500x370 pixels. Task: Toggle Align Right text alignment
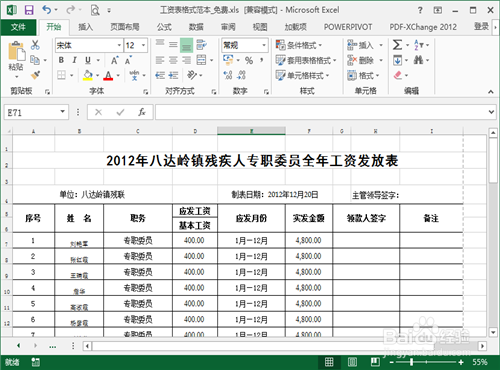187,60
